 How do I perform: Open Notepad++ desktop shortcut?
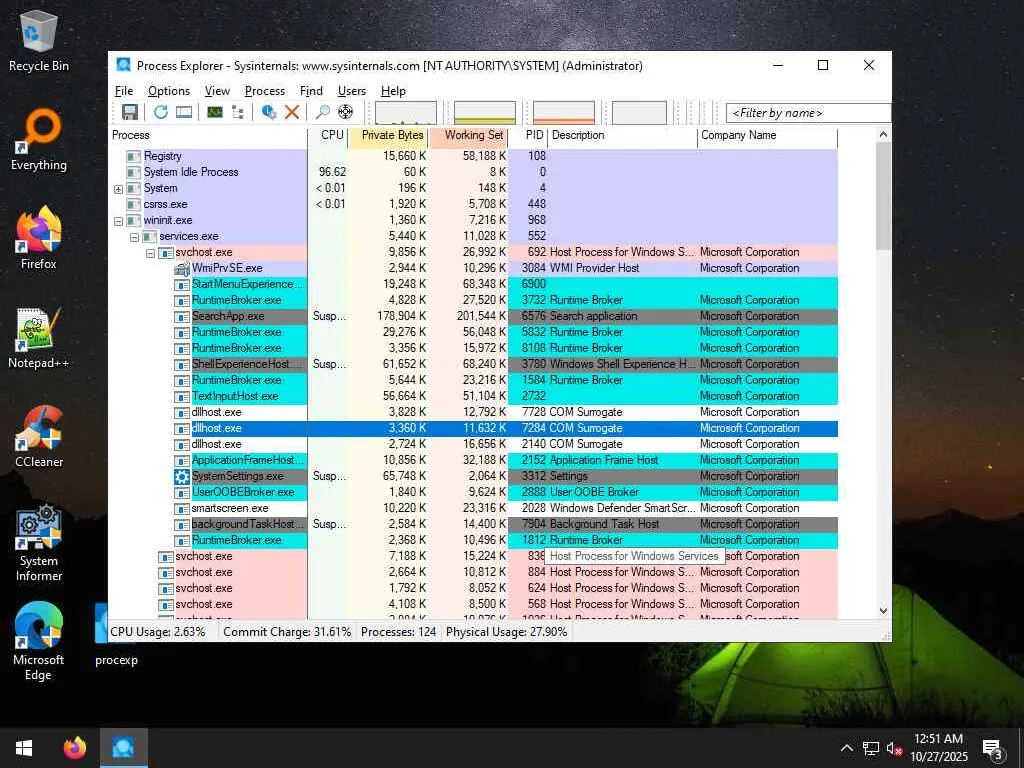(x=39, y=338)
